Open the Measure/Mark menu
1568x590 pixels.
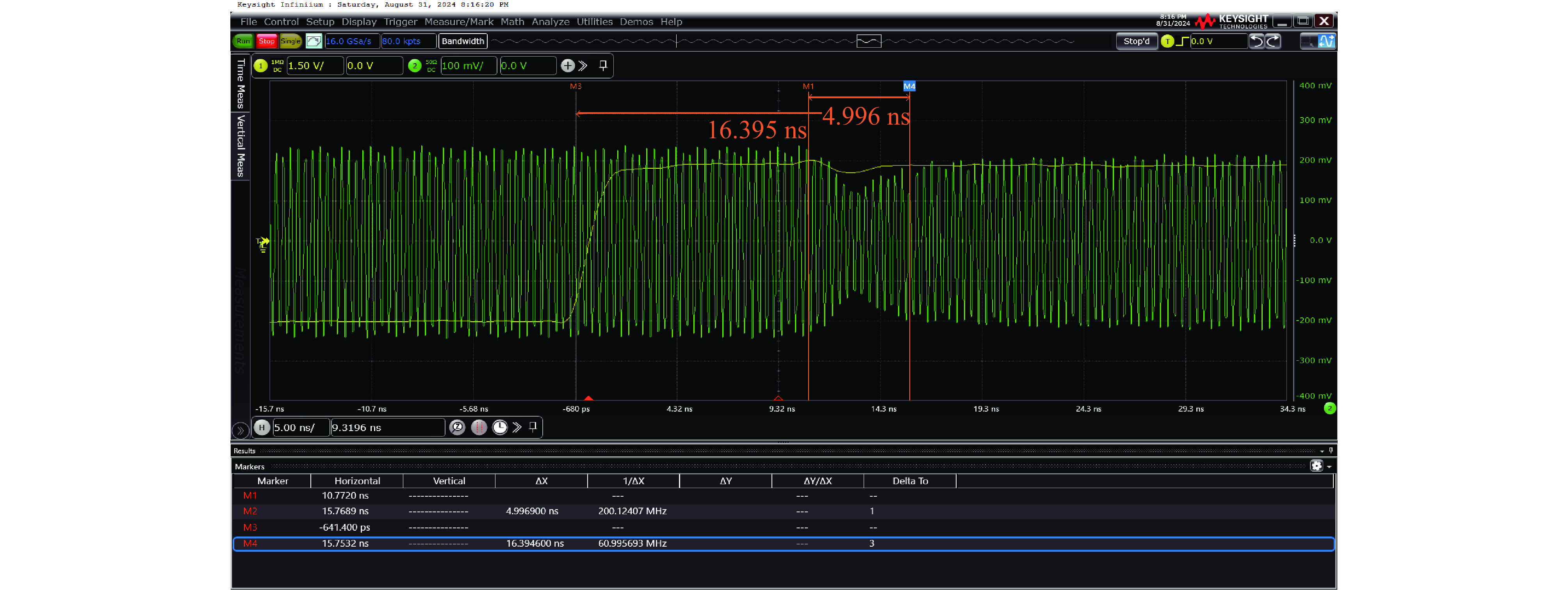click(459, 22)
